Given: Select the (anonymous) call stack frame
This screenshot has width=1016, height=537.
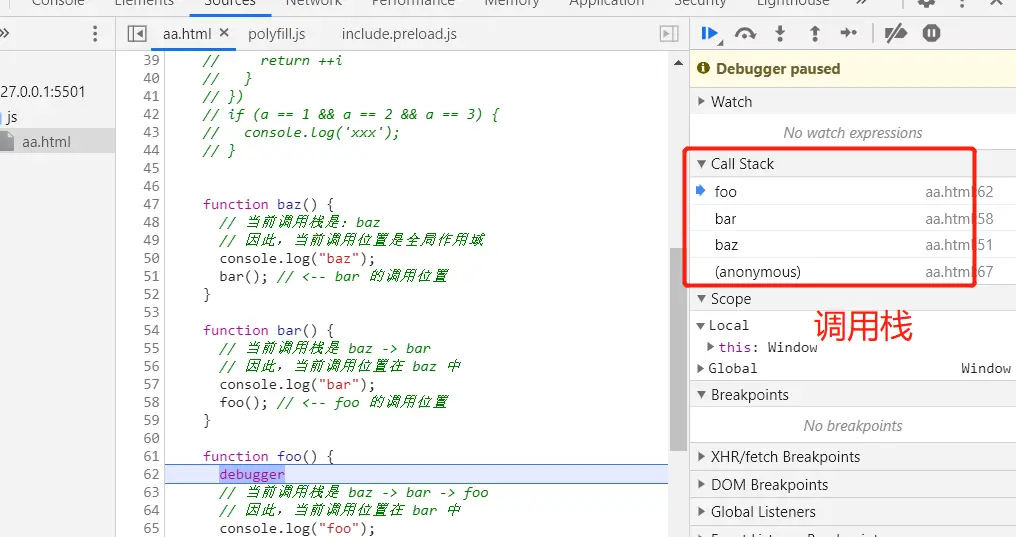Looking at the screenshot, I should tap(853, 271).
